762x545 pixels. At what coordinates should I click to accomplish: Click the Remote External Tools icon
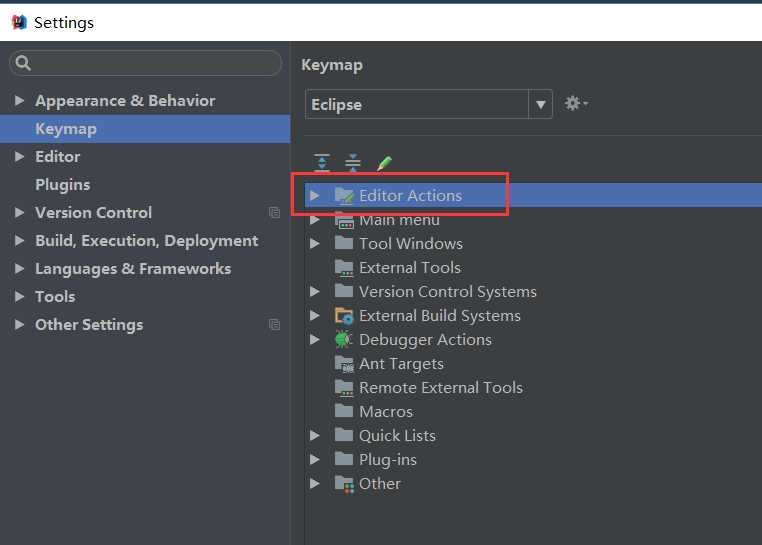(344, 387)
